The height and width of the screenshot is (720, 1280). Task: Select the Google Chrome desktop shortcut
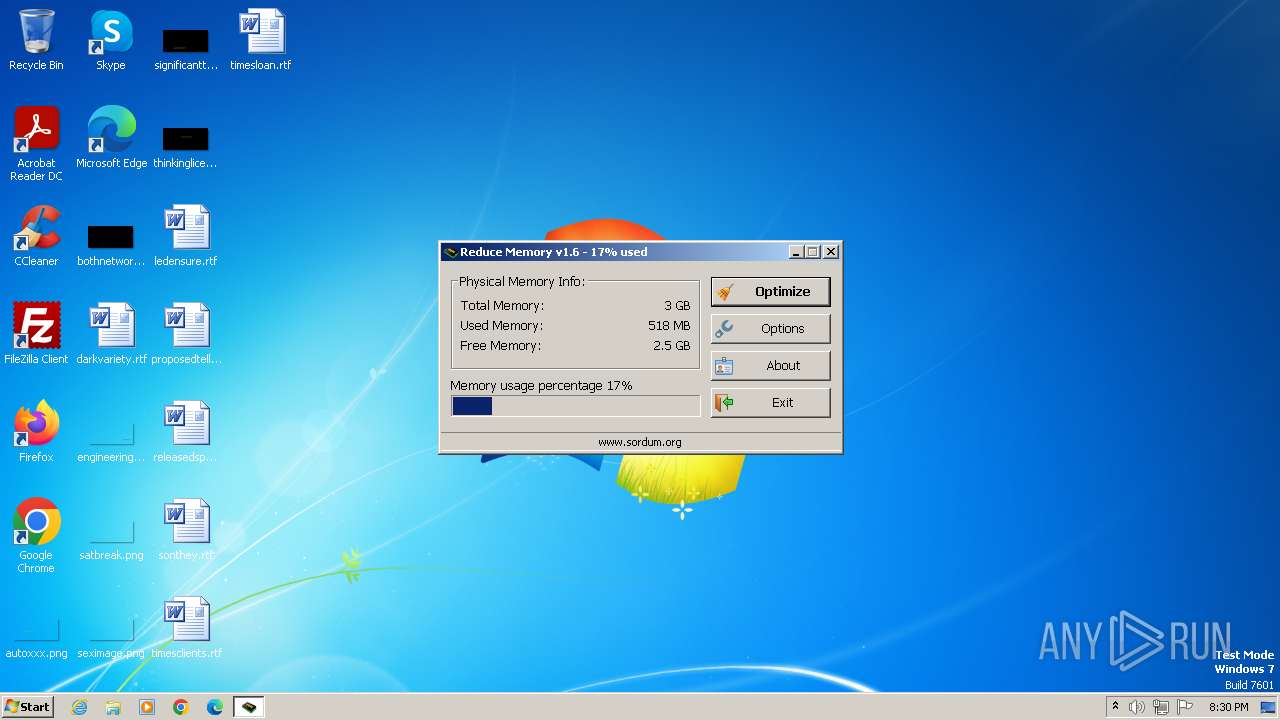pos(36,536)
